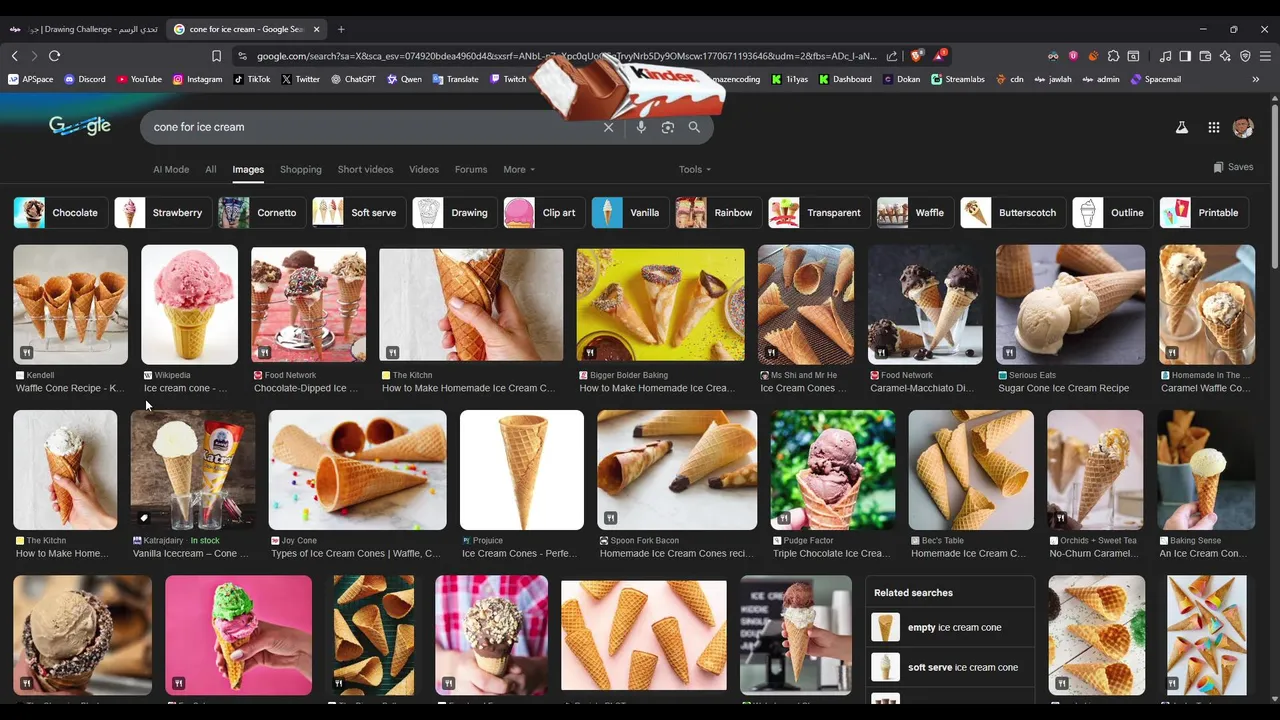Filter images by Cornetto chip

pyautogui.click(x=262, y=212)
